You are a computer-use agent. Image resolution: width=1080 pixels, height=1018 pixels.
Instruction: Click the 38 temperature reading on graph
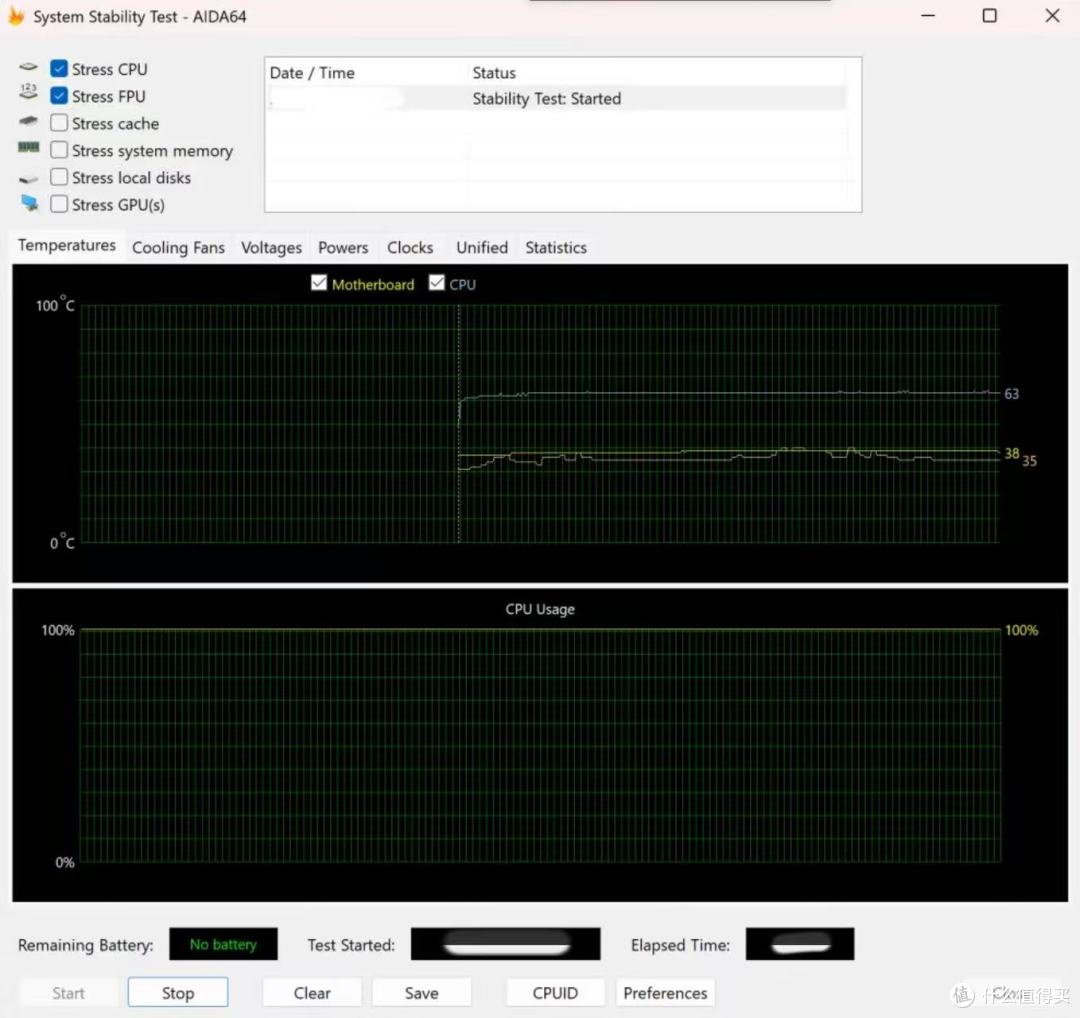[1011, 453]
